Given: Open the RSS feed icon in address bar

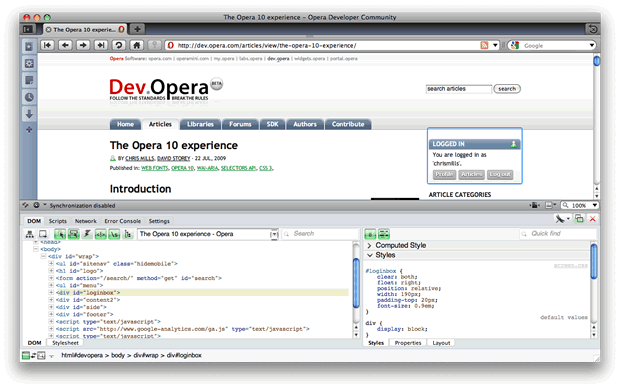Looking at the screenshot, I should click(x=484, y=45).
